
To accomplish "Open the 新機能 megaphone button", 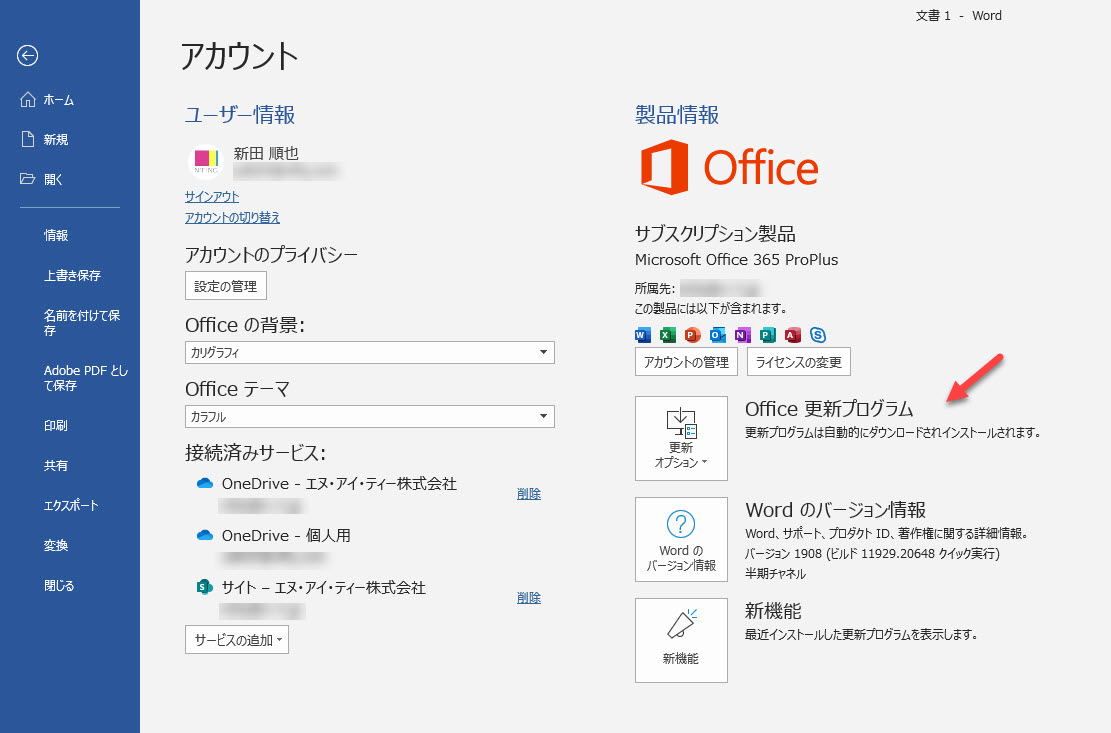I will tap(681, 640).
